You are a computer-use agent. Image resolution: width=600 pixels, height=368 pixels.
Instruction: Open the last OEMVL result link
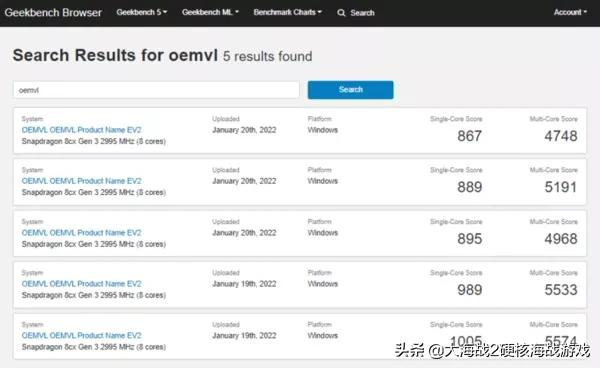tap(82, 335)
